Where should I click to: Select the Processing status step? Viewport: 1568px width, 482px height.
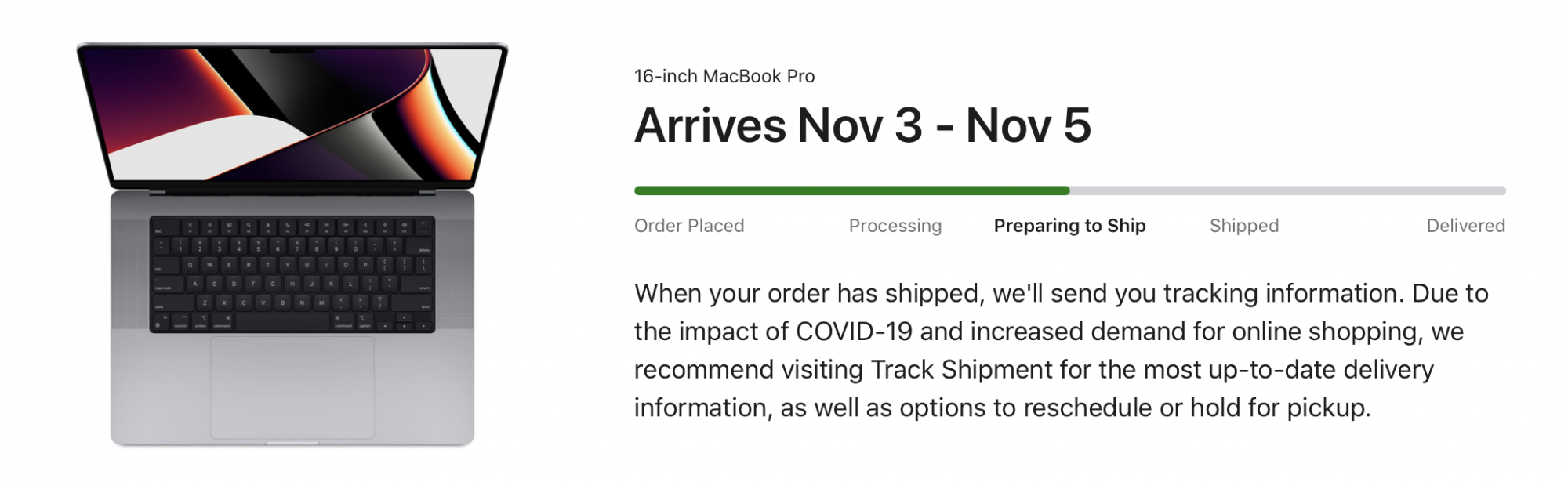point(895,226)
